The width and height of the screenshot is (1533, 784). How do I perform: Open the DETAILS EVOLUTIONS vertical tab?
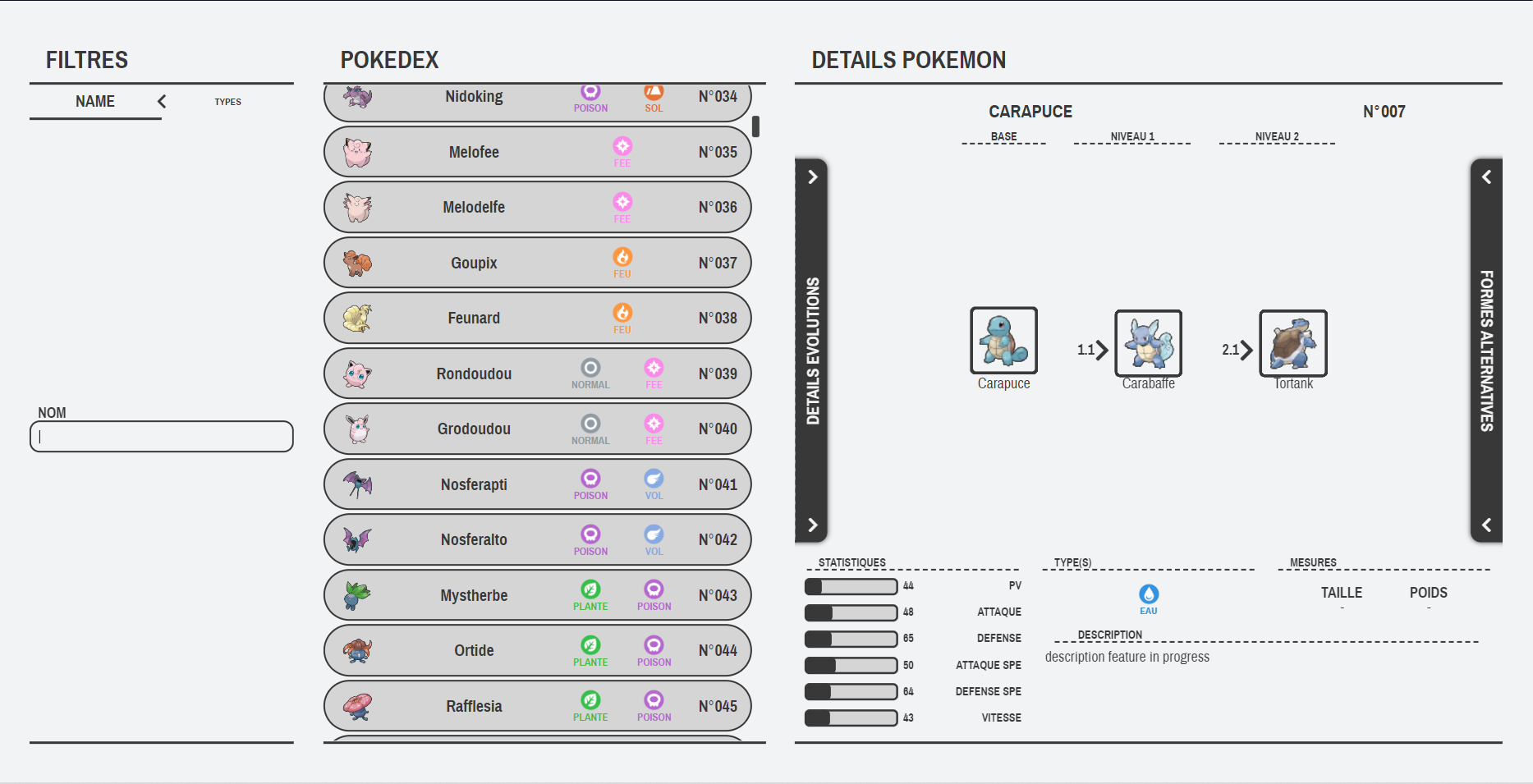812,351
